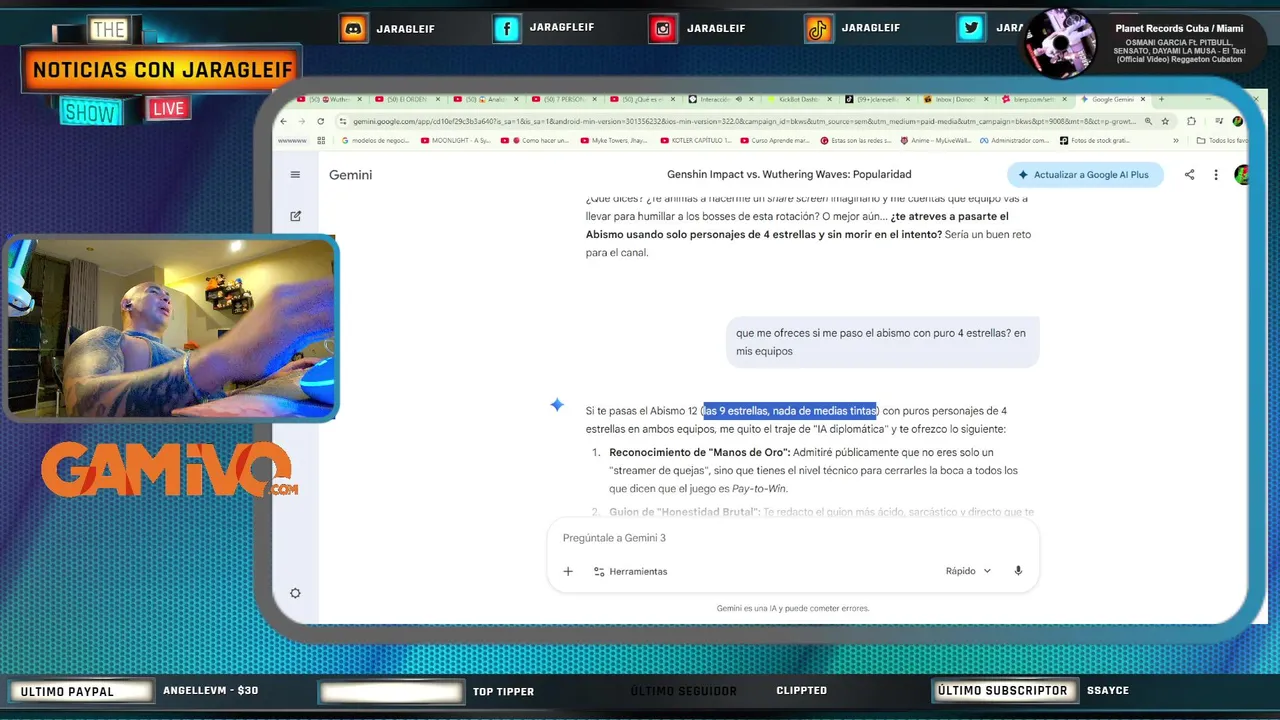
Task: Open the Todos los favoritos folder
Action: pos(1221,141)
